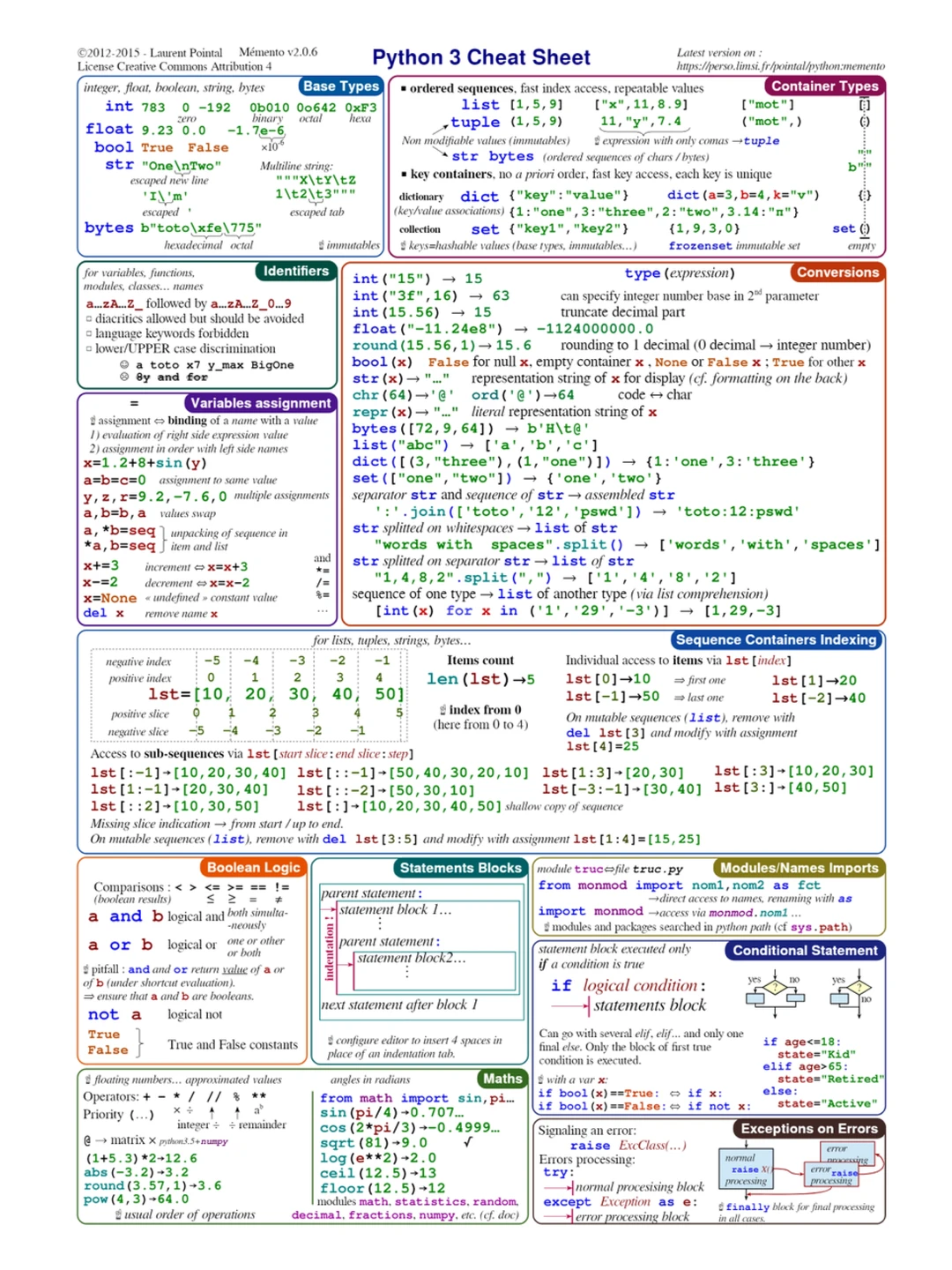Toggle the diacritics allowed option

[88, 318]
